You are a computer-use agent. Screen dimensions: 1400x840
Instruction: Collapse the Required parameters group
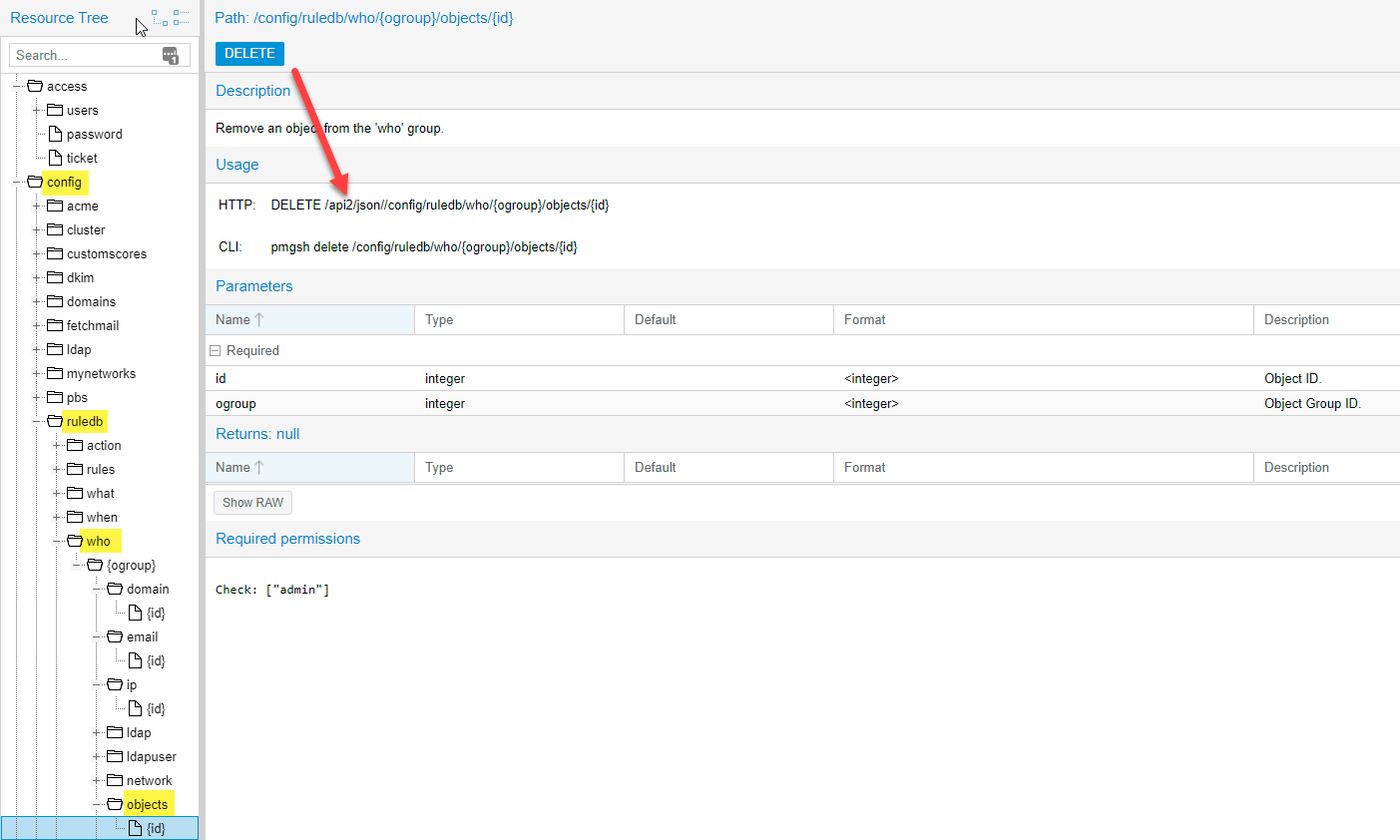click(x=215, y=350)
